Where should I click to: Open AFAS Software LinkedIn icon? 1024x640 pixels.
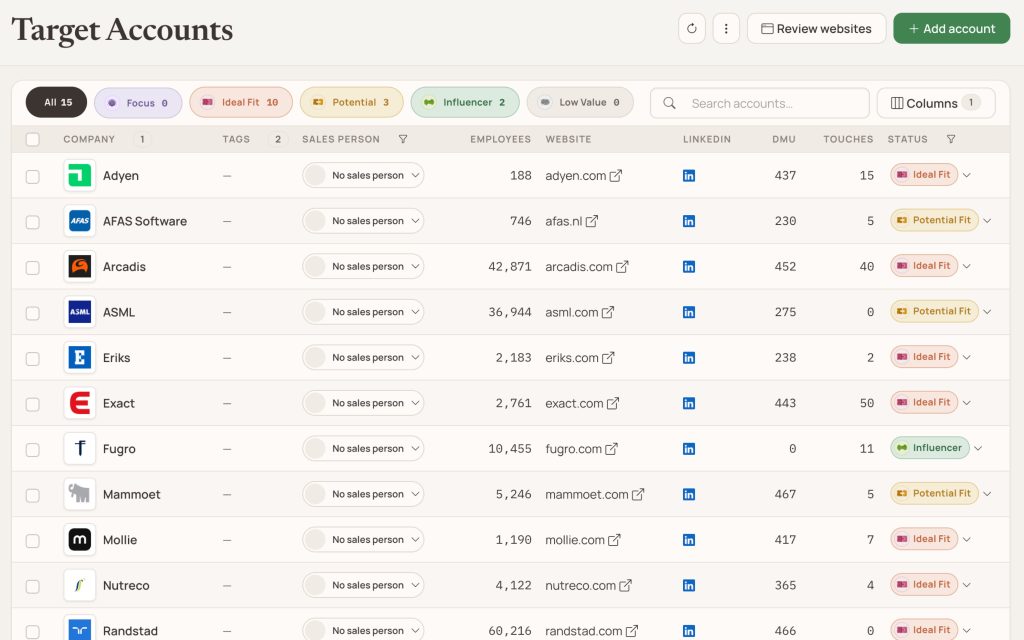click(688, 221)
